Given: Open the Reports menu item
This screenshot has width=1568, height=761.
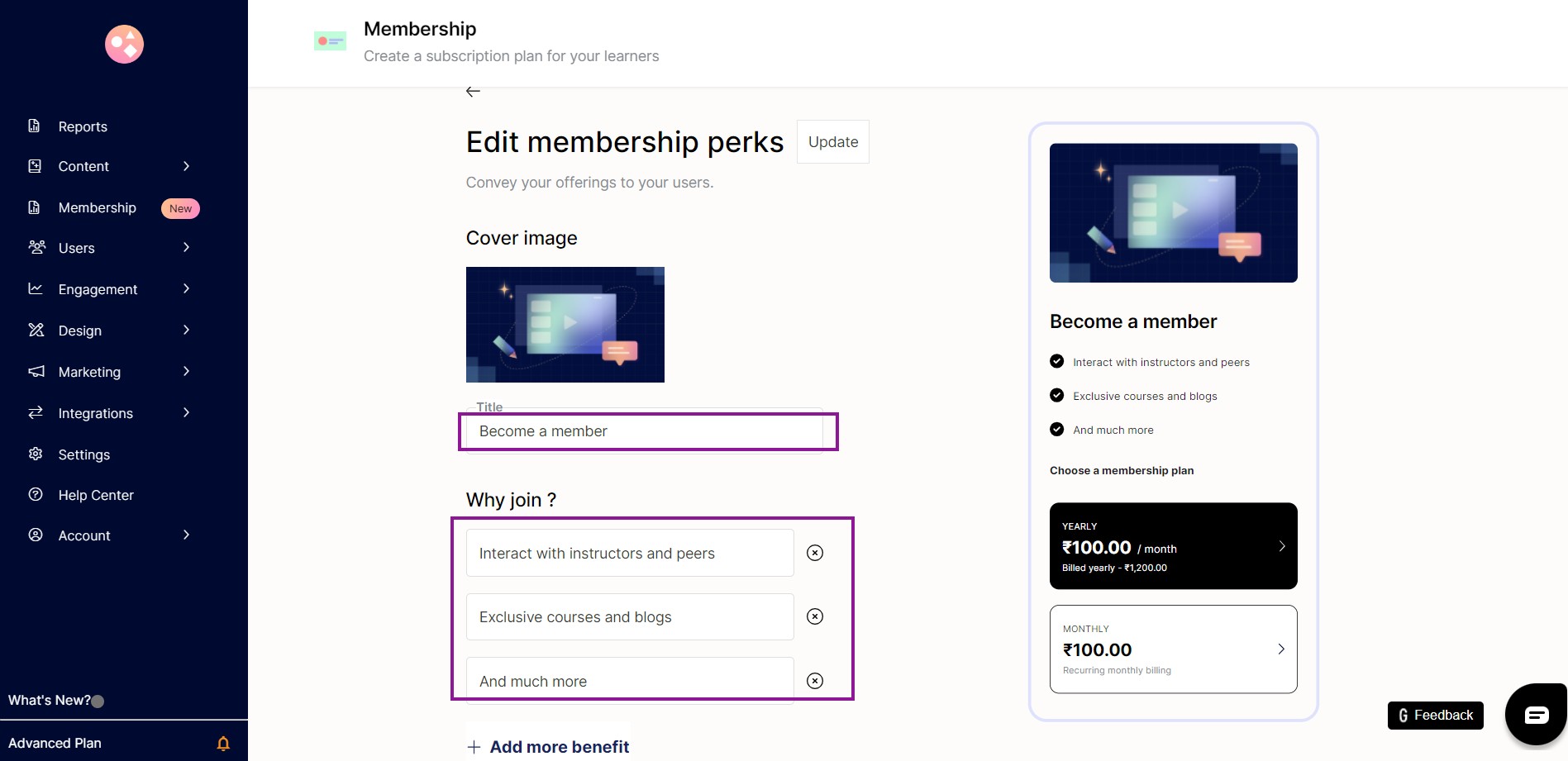Looking at the screenshot, I should [83, 126].
